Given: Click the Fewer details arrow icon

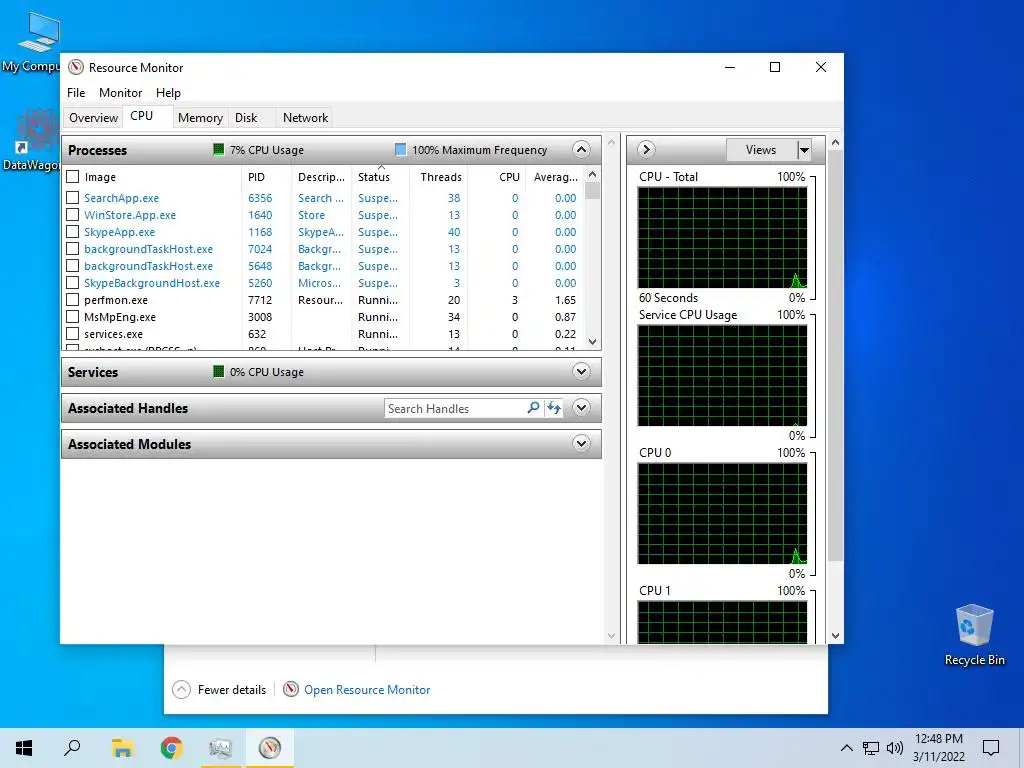Looking at the screenshot, I should pos(182,690).
